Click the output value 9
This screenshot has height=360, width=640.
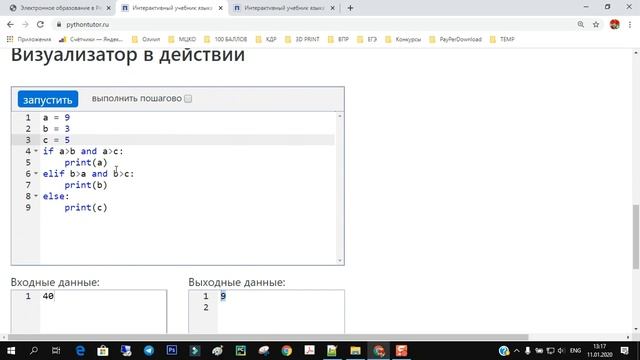pyautogui.click(x=223, y=296)
